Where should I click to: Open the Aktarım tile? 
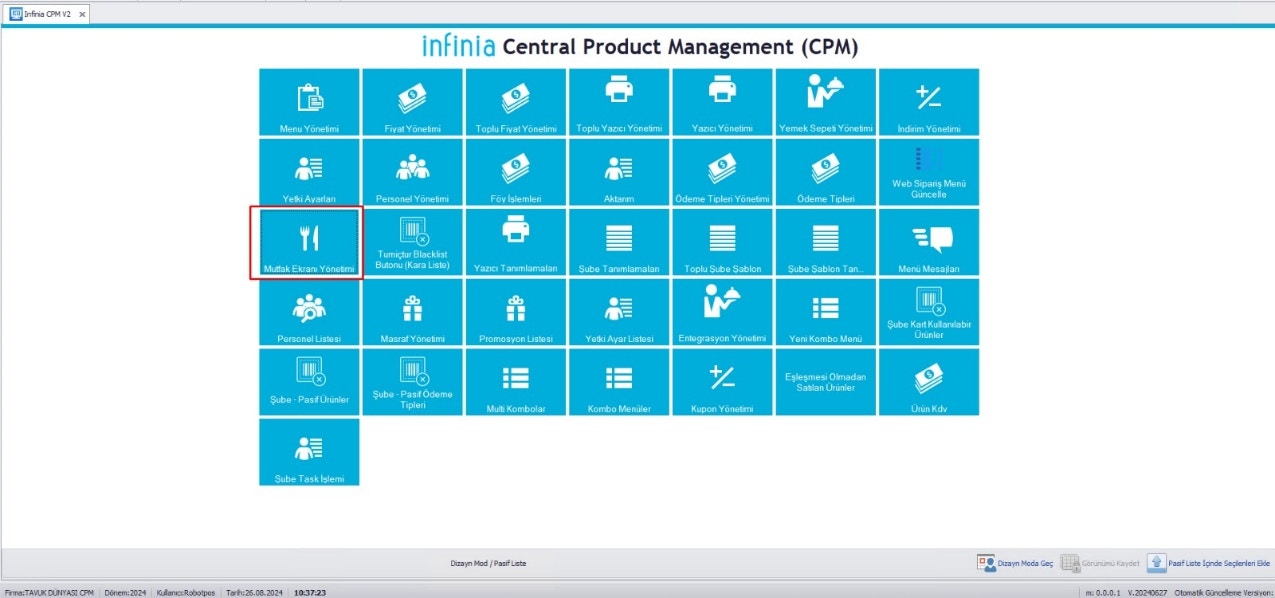click(619, 172)
